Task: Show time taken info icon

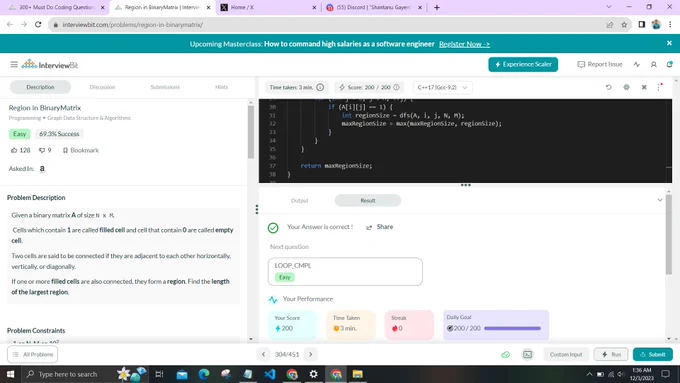Action: [x=320, y=87]
